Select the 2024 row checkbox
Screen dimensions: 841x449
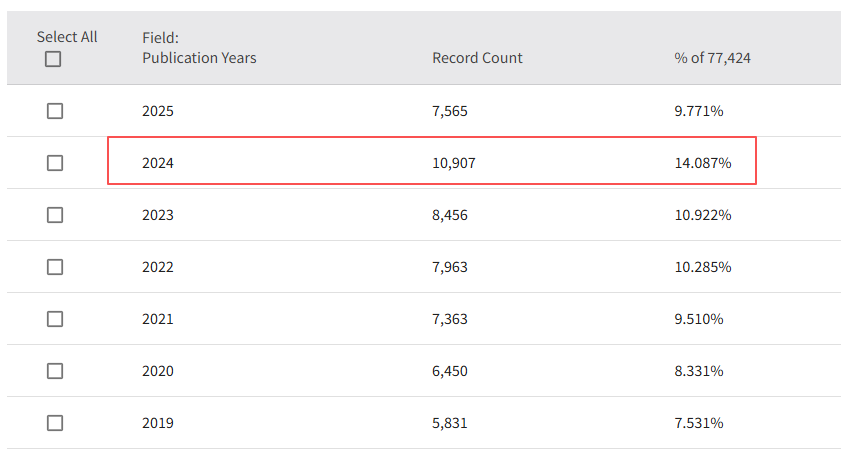pyautogui.click(x=55, y=163)
